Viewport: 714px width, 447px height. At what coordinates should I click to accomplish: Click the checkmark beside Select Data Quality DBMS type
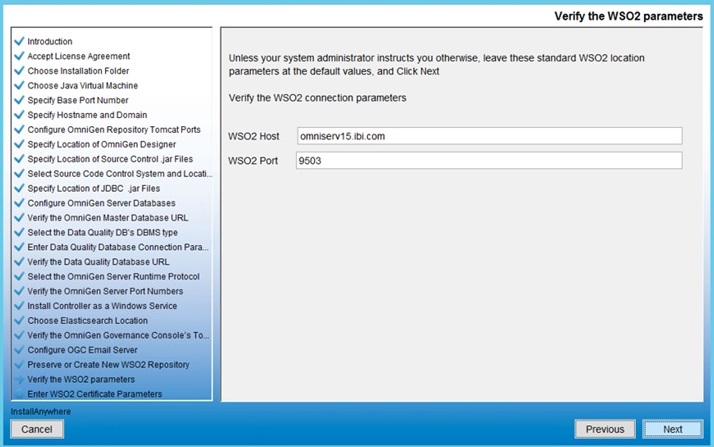pyautogui.click(x=19, y=232)
